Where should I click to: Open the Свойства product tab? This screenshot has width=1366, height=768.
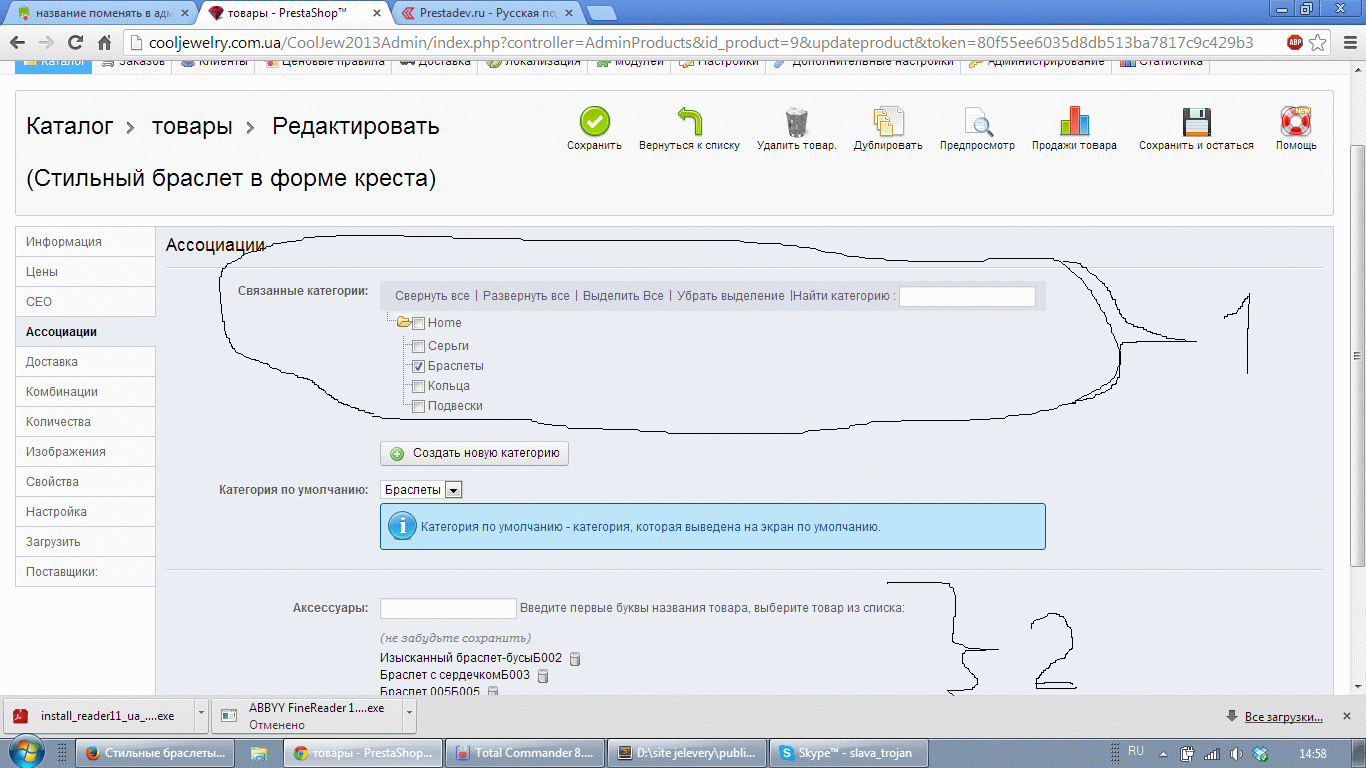85,482
